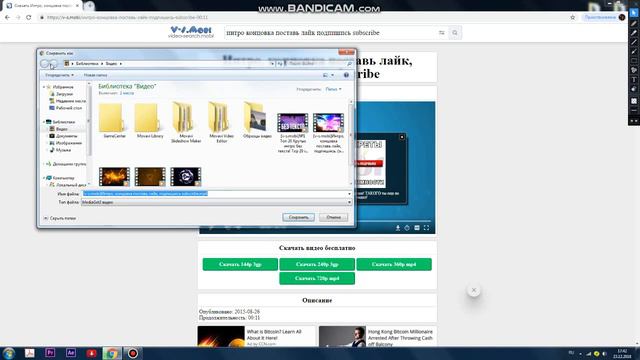Go back in the Chrome browser
Screen dimensions: 640x360
coord(7,17)
